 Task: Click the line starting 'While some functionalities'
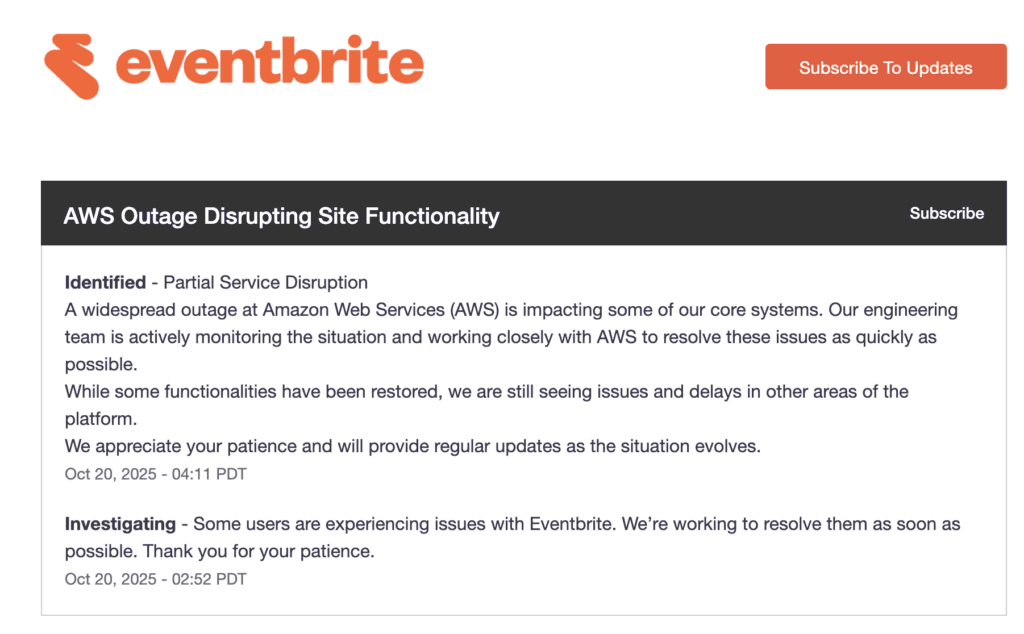pos(486,392)
